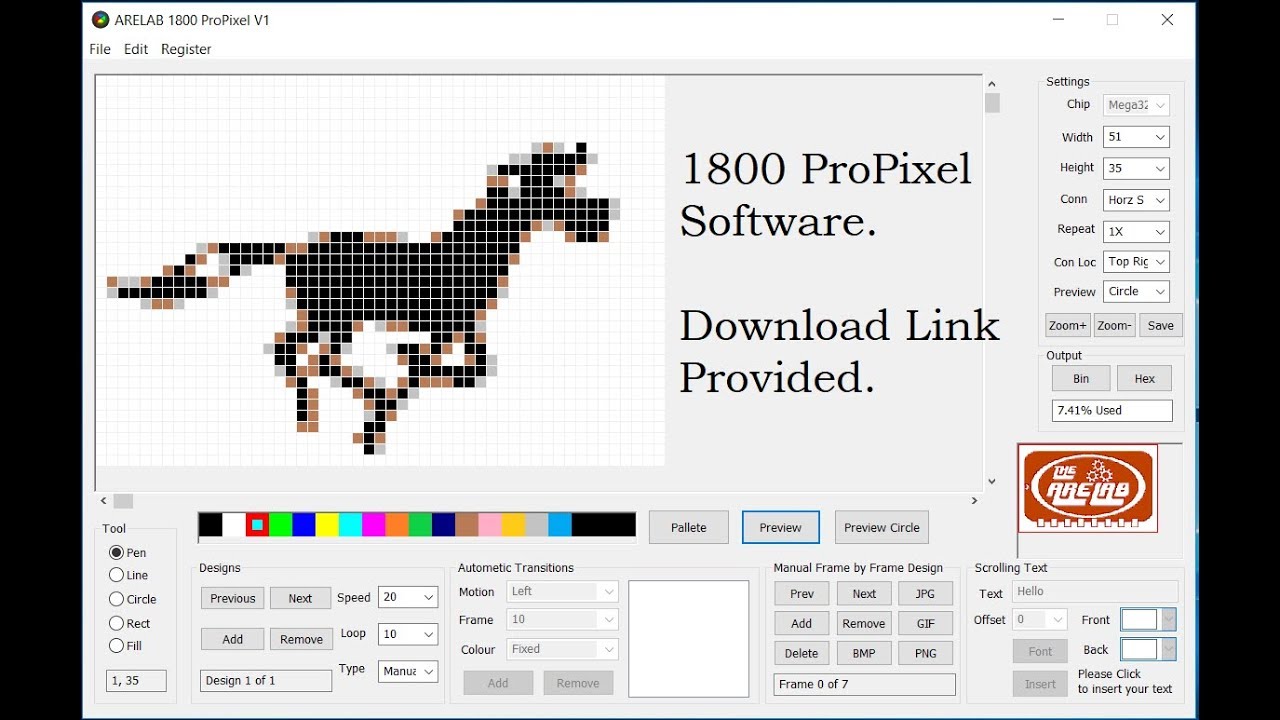The width and height of the screenshot is (1280, 720).
Task: Click Remove in Manual Frame panel
Action: pos(864,623)
